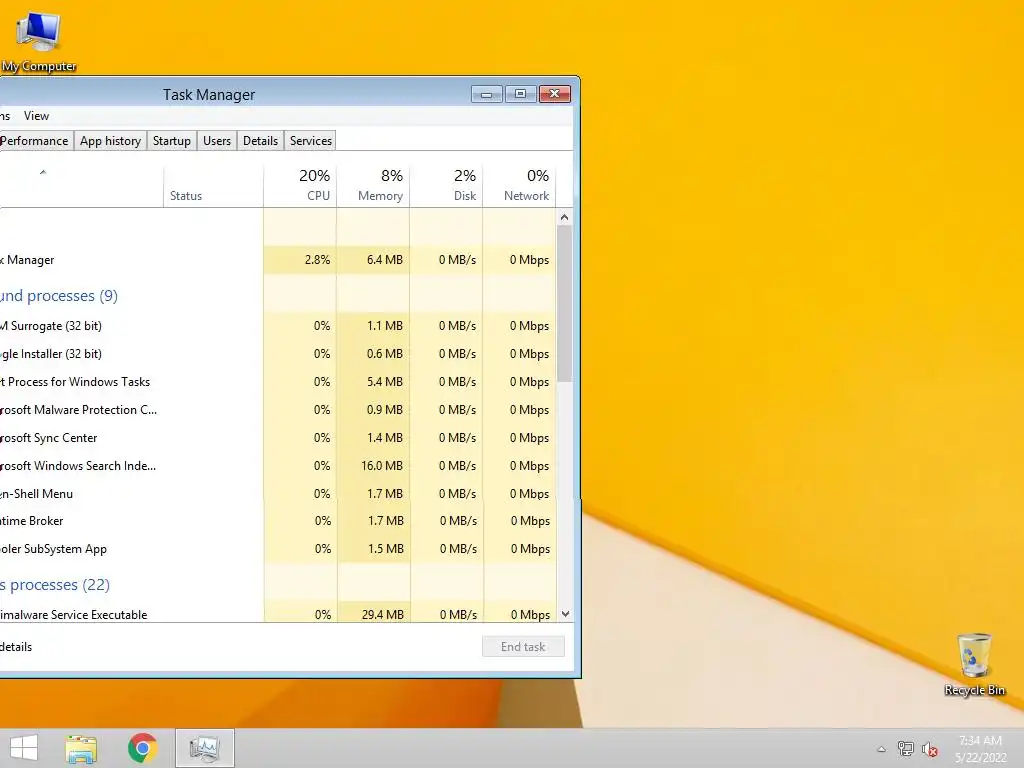Click the network tray icon
The height and width of the screenshot is (768, 1024).
point(905,749)
